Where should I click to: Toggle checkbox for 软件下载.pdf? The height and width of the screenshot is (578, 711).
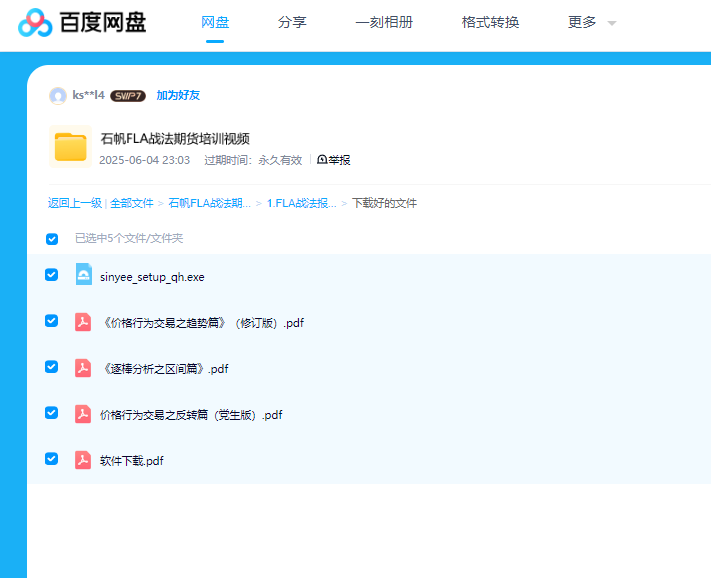[52, 459]
